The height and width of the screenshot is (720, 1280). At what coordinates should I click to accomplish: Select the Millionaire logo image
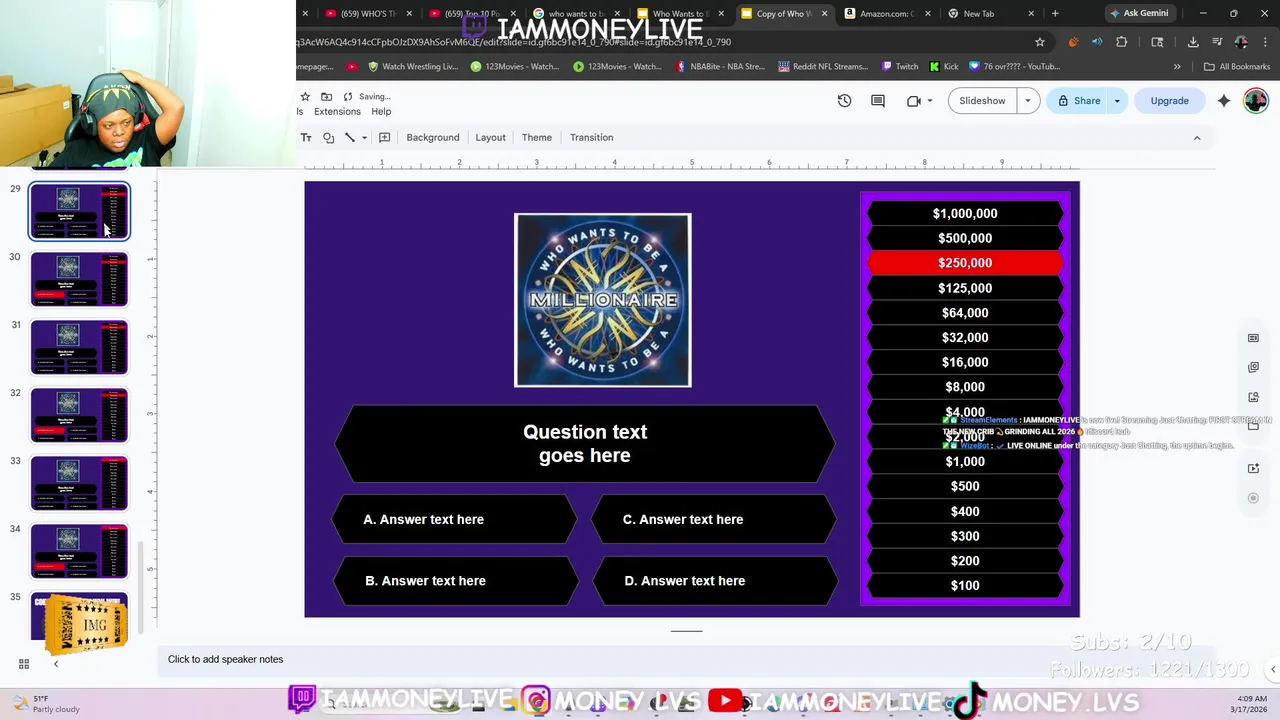coord(603,300)
